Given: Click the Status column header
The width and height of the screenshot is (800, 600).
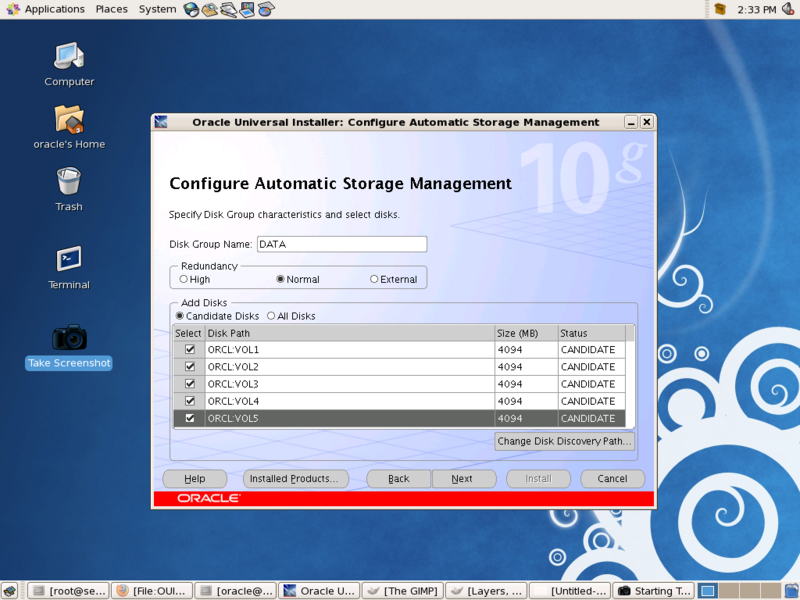Looking at the screenshot, I should [591, 333].
